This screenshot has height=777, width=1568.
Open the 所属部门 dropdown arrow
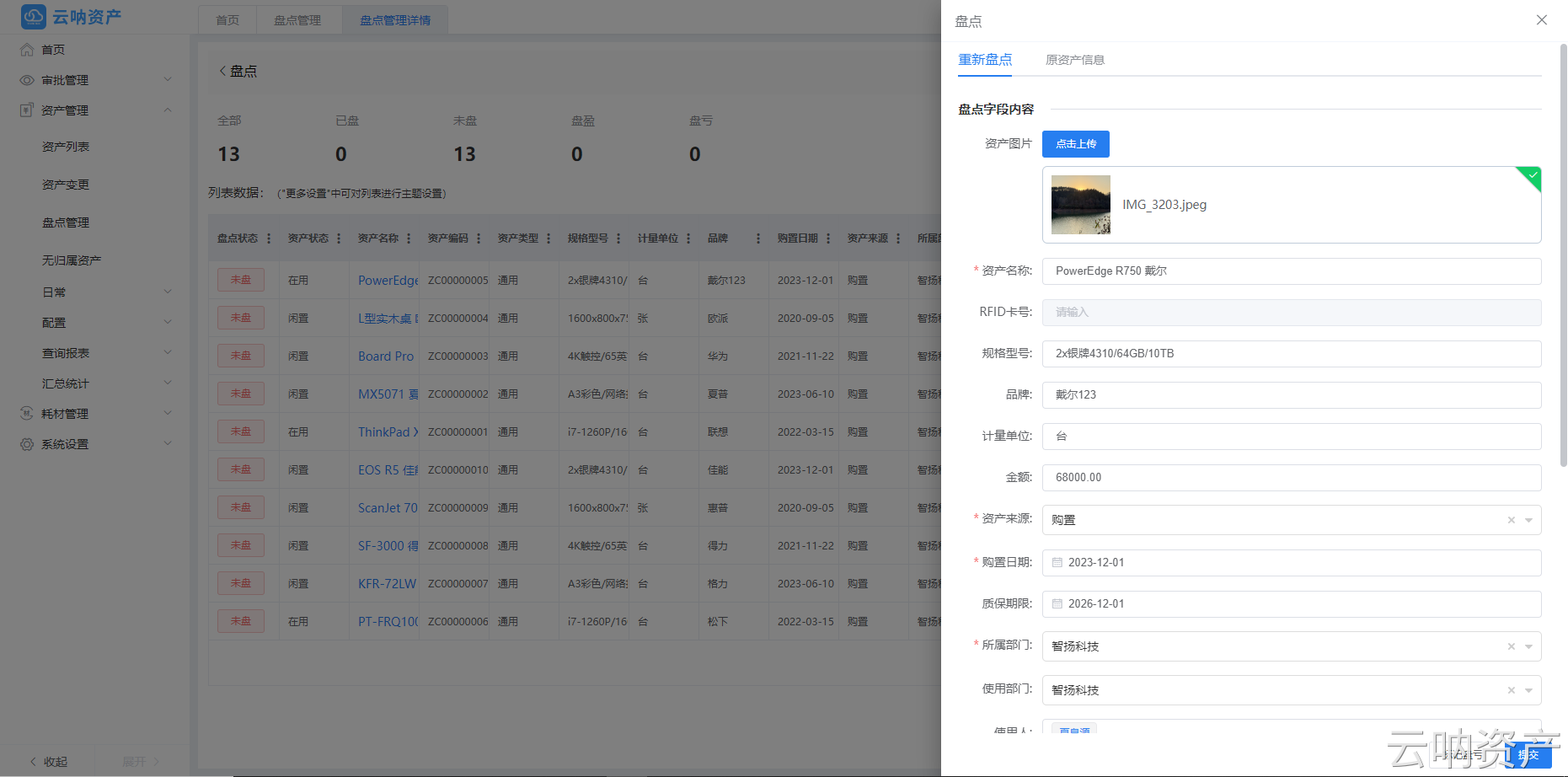click(x=1528, y=646)
